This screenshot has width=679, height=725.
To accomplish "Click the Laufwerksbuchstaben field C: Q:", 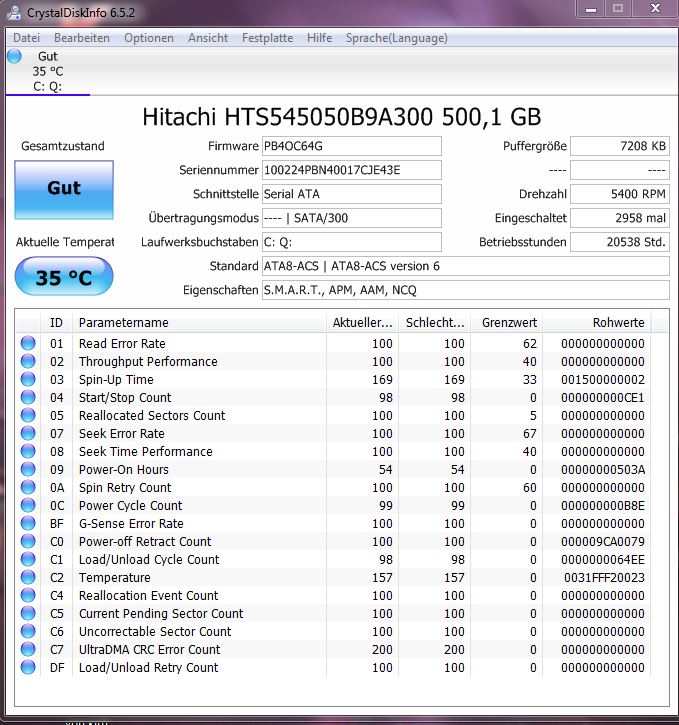I will (x=352, y=242).
